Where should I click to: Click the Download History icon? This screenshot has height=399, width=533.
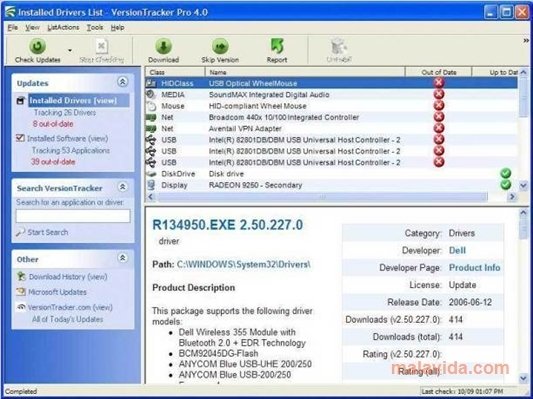click(21, 276)
